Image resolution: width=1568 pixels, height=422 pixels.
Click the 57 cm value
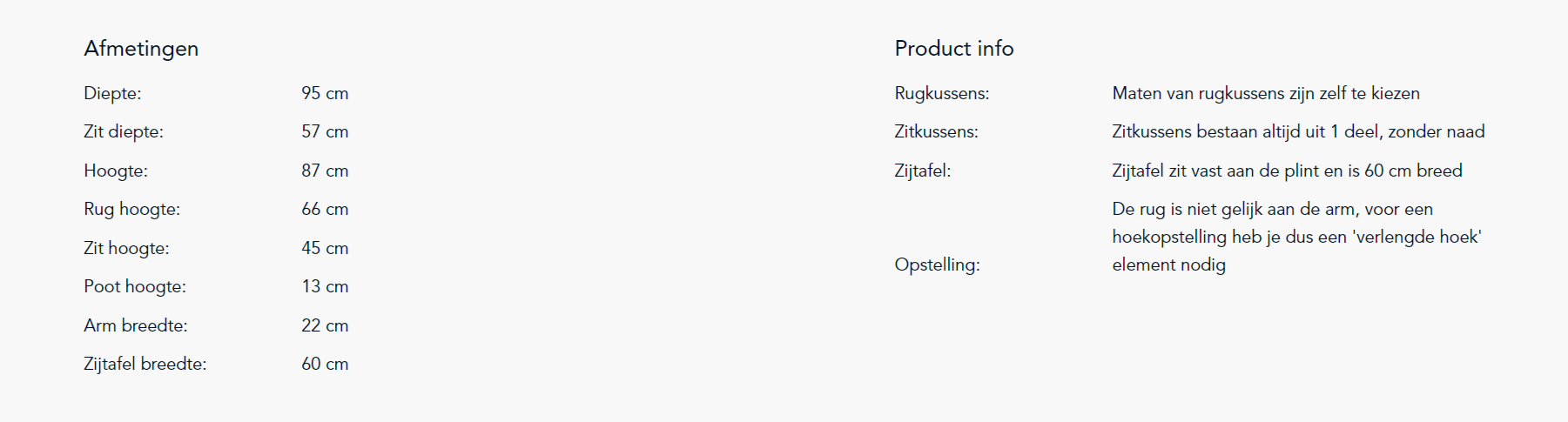325,131
